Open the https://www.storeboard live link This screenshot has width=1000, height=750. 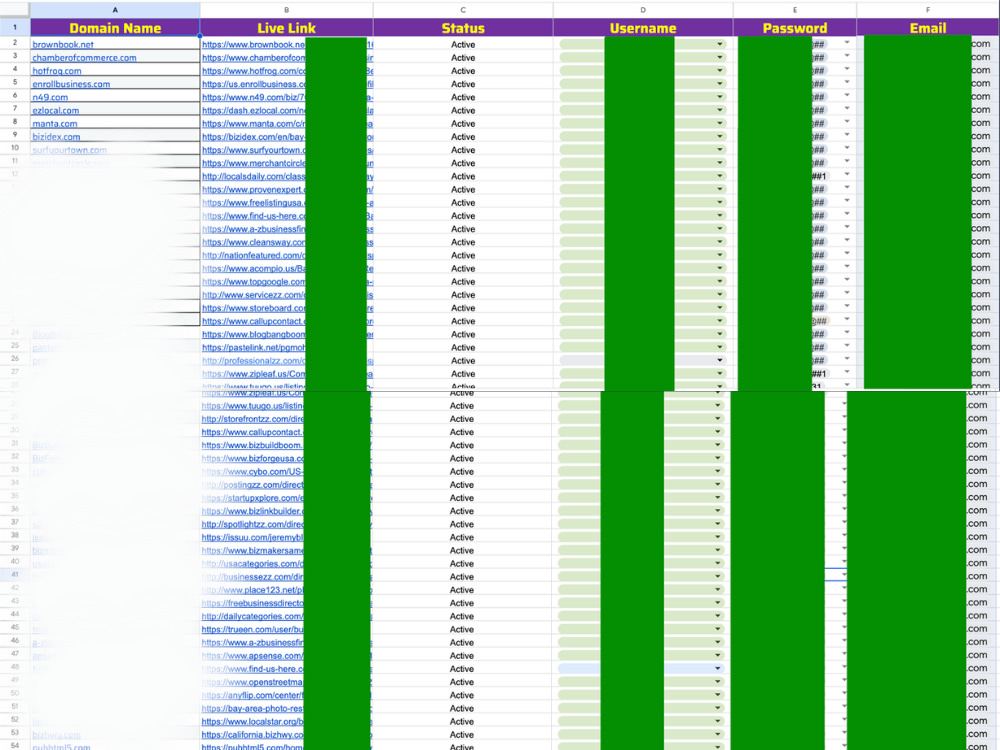(x=254, y=308)
